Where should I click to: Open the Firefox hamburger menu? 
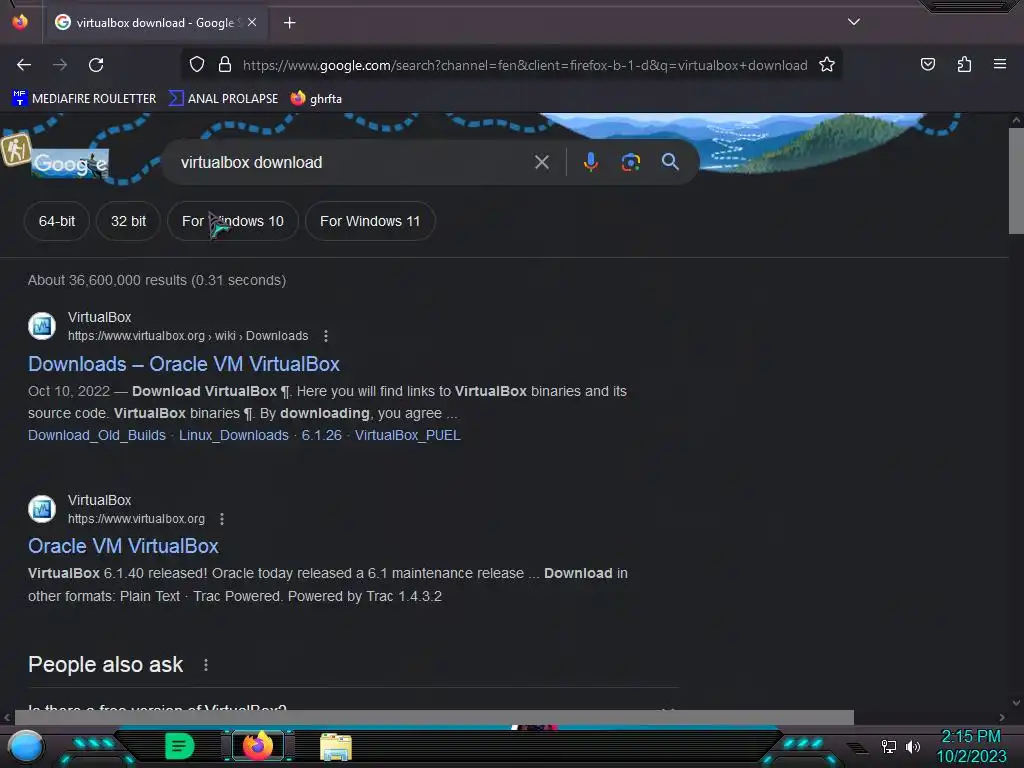coord(999,64)
